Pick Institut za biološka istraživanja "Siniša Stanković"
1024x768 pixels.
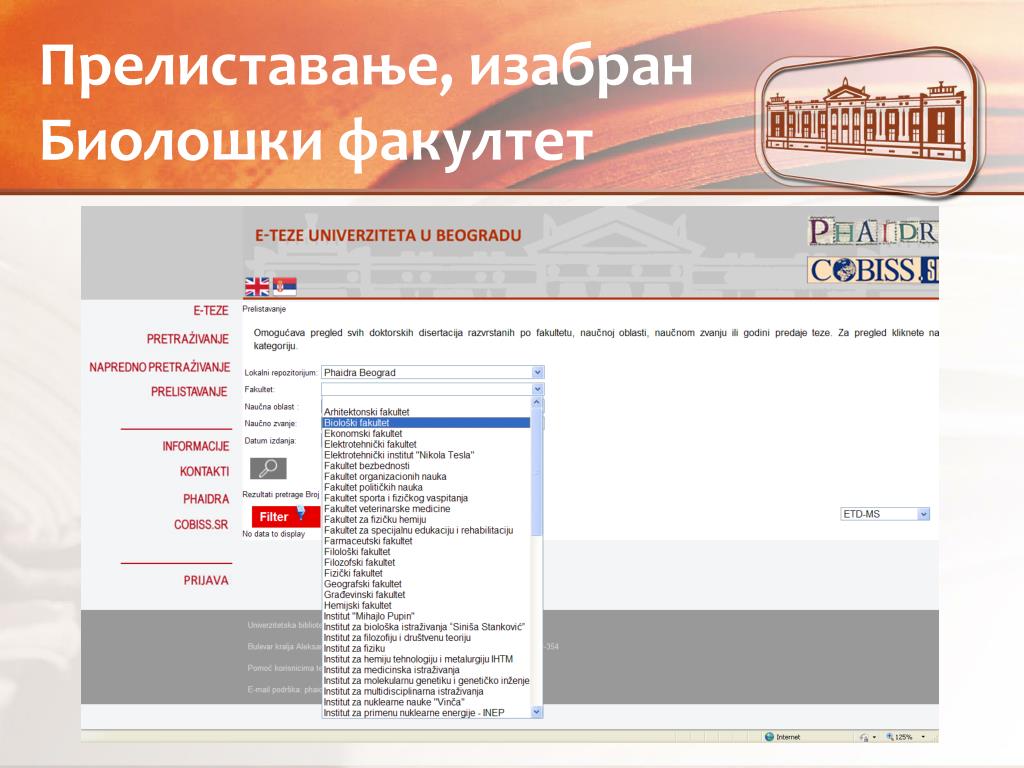click(x=426, y=627)
